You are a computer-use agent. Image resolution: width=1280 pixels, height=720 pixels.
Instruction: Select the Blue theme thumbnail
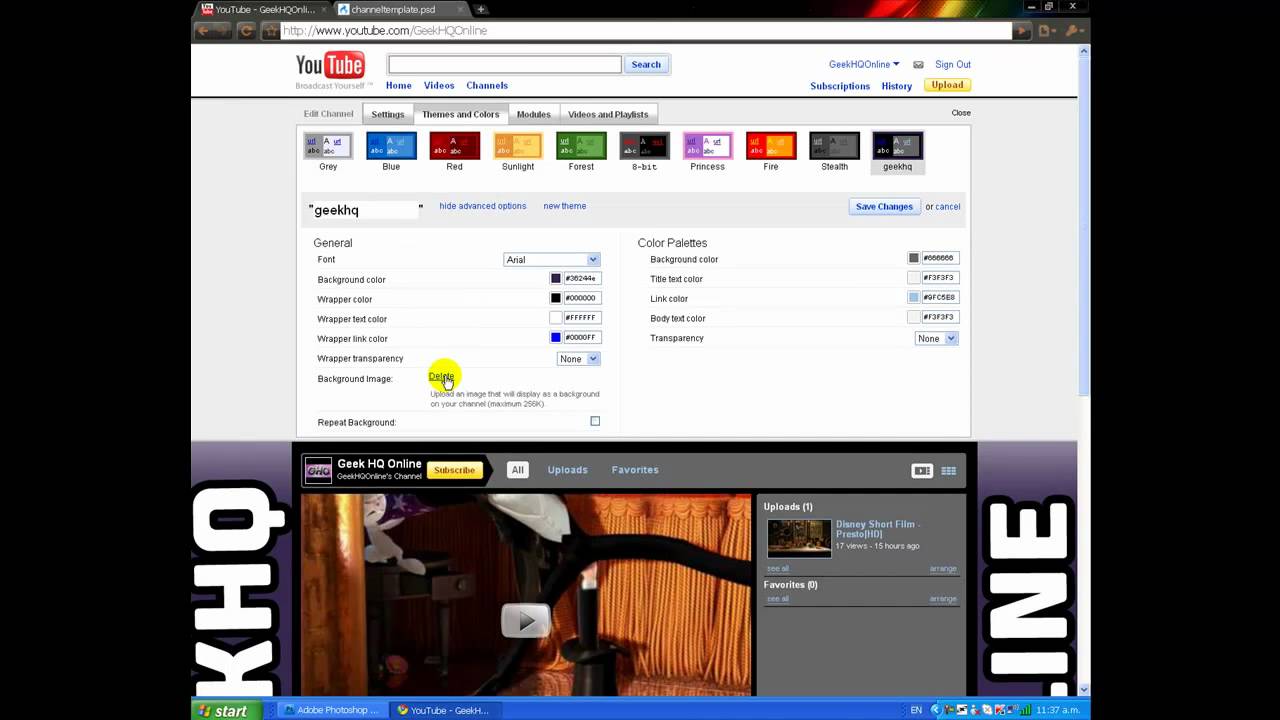coord(391,146)
